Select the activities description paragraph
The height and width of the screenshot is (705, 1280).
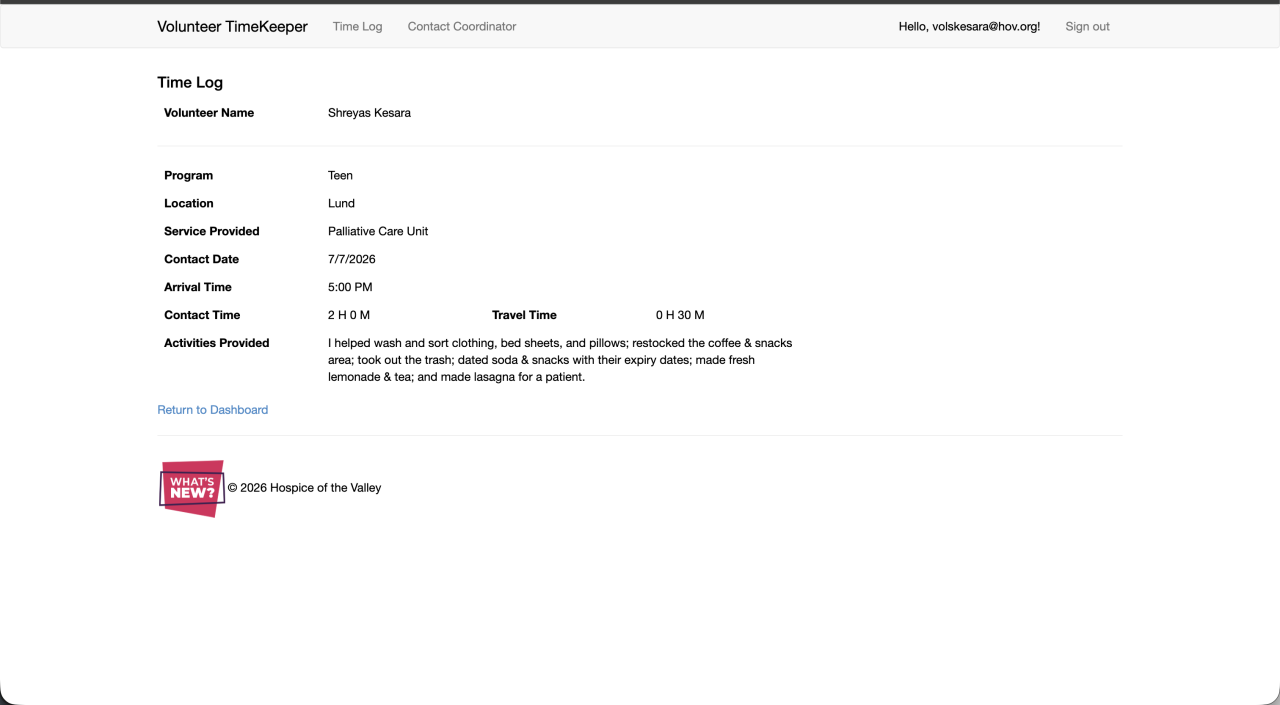click(560, 360)
